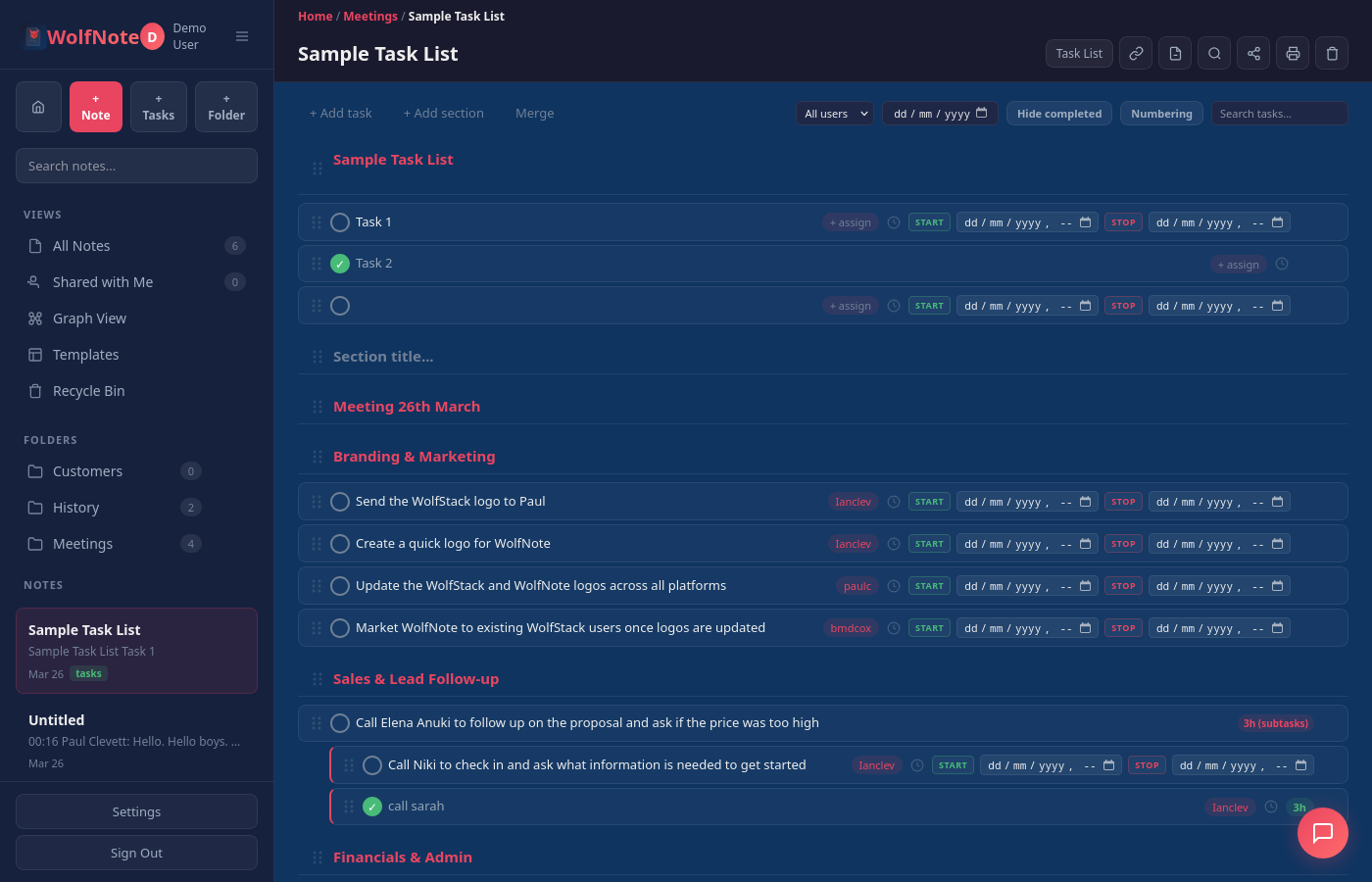The image size is (1372, 882).
Task: Complete Create a quick logo for WolfNote
Action: pos(340,544)
